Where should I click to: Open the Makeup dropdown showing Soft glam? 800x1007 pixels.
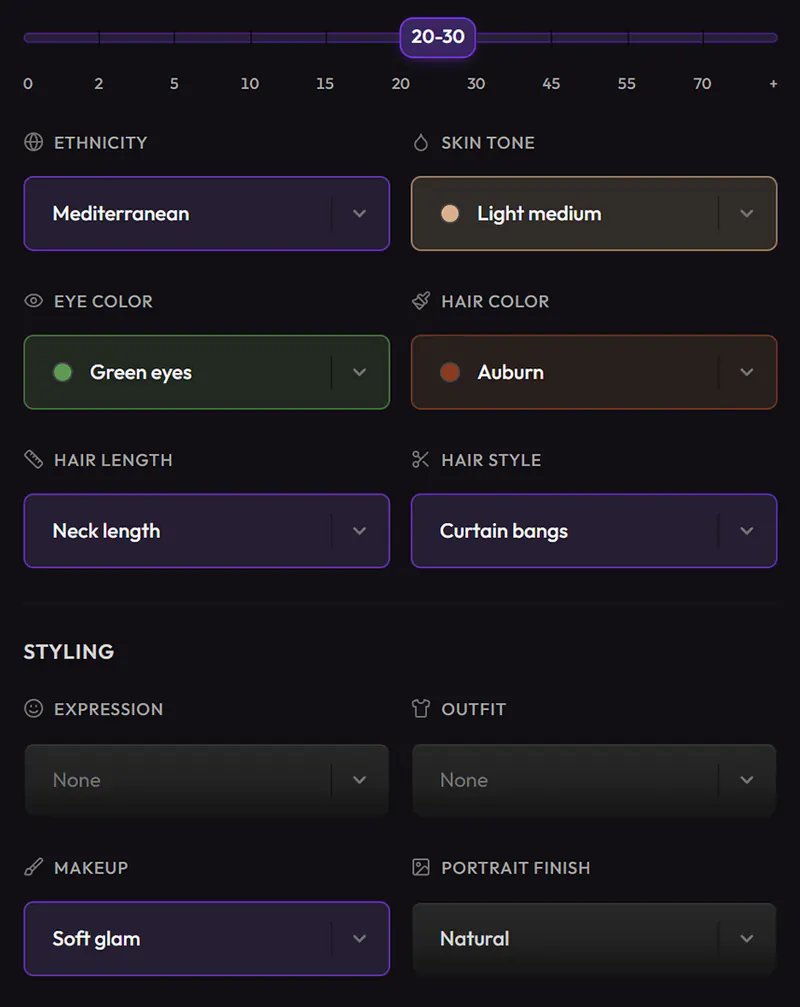[207, 938]
